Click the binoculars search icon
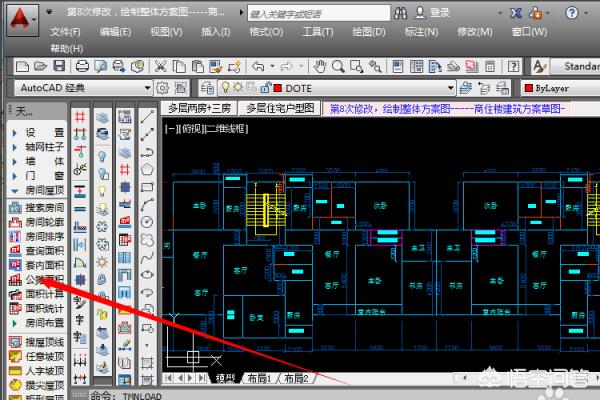600x400 pixels. click(401, 13)
